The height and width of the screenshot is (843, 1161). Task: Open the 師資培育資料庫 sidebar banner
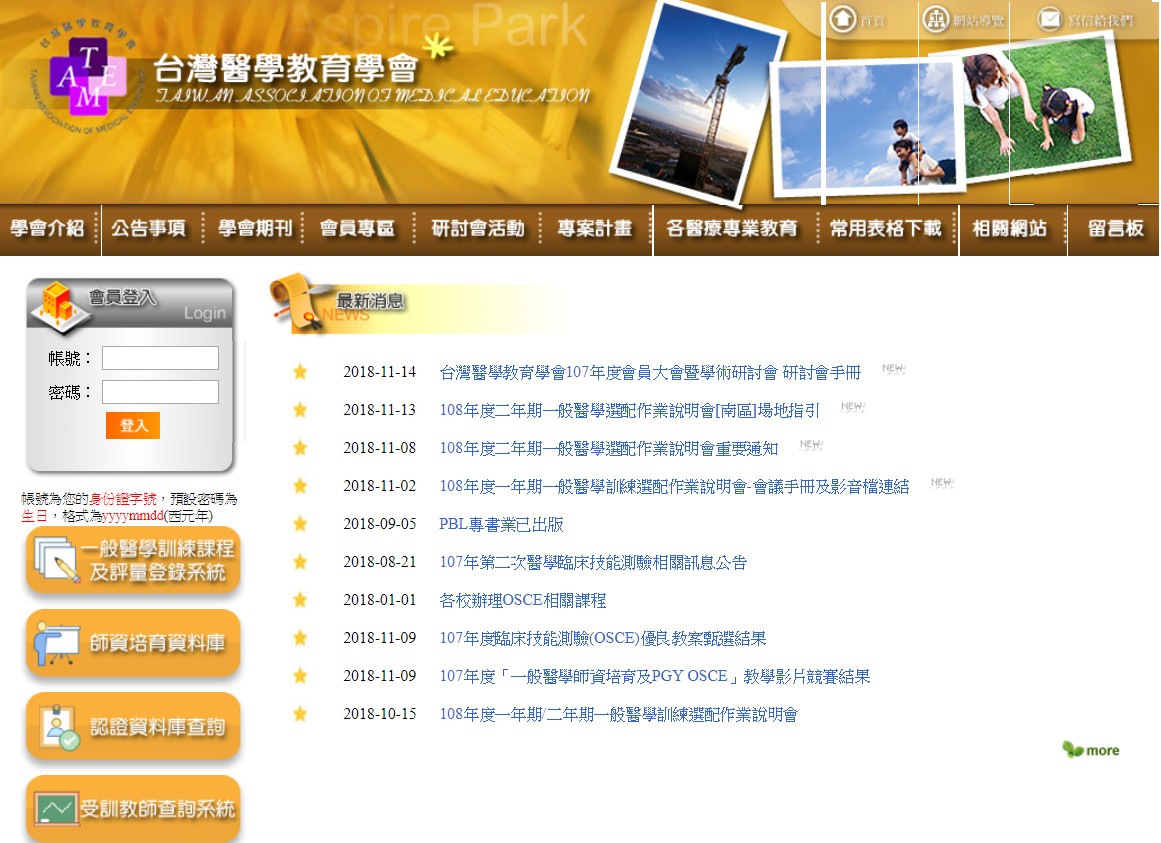tap(133, 644)
